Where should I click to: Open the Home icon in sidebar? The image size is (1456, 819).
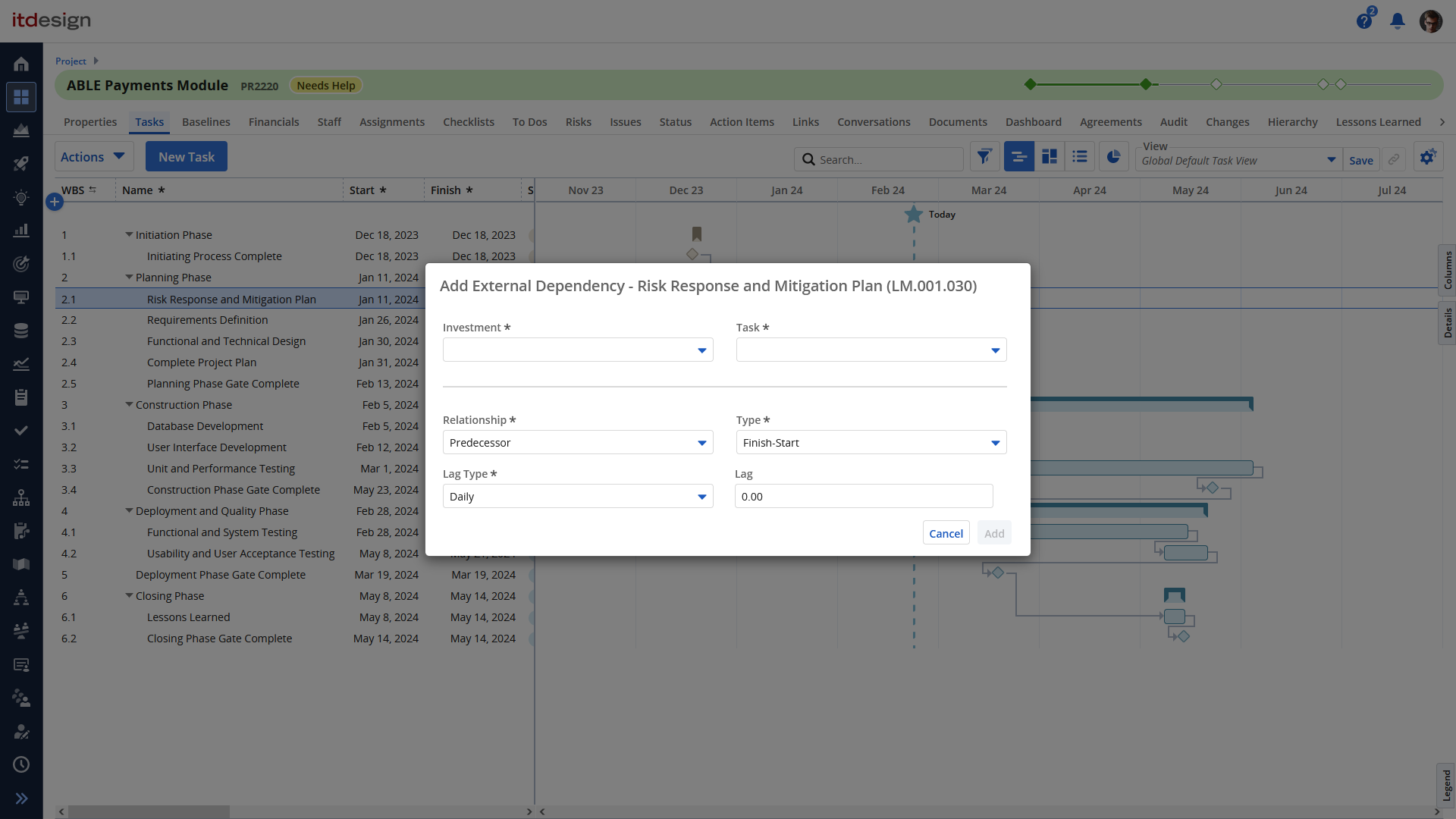[21, 64]
